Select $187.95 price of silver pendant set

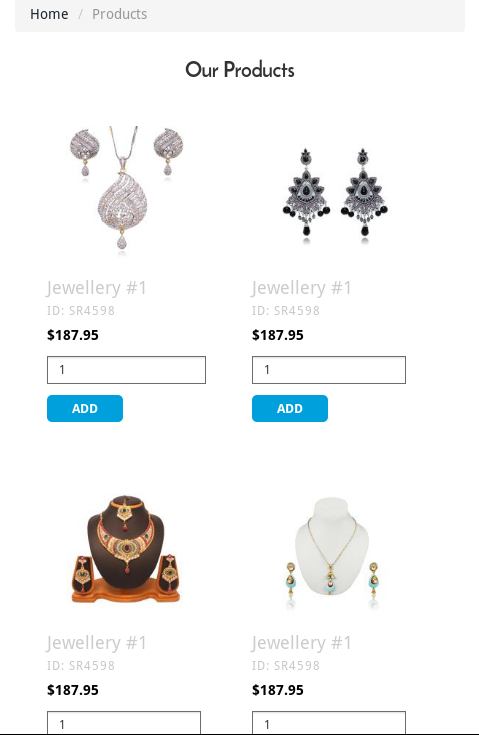tap(73, 335)
